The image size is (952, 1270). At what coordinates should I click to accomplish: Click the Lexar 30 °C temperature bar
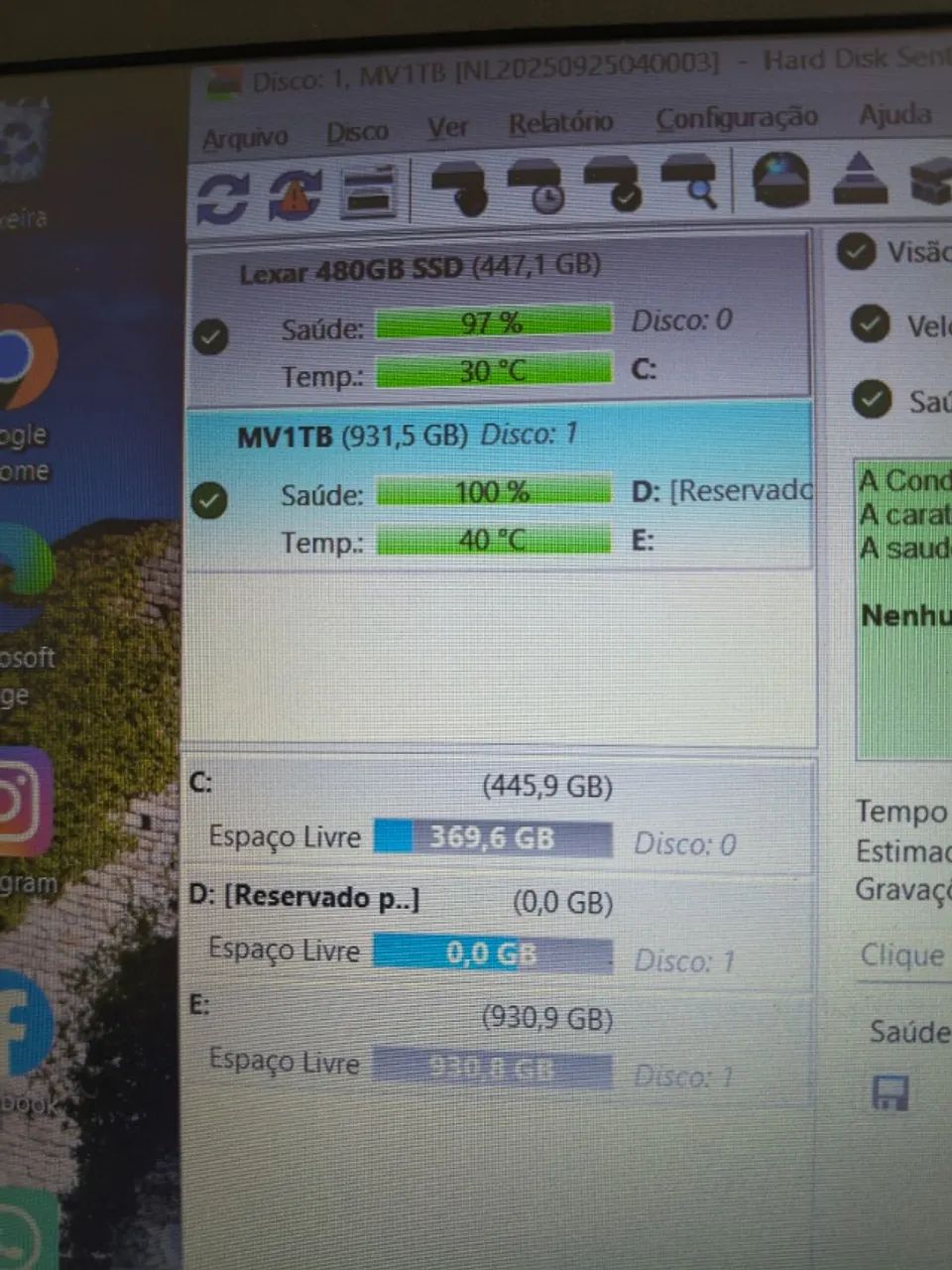click(x=494, y=371)
